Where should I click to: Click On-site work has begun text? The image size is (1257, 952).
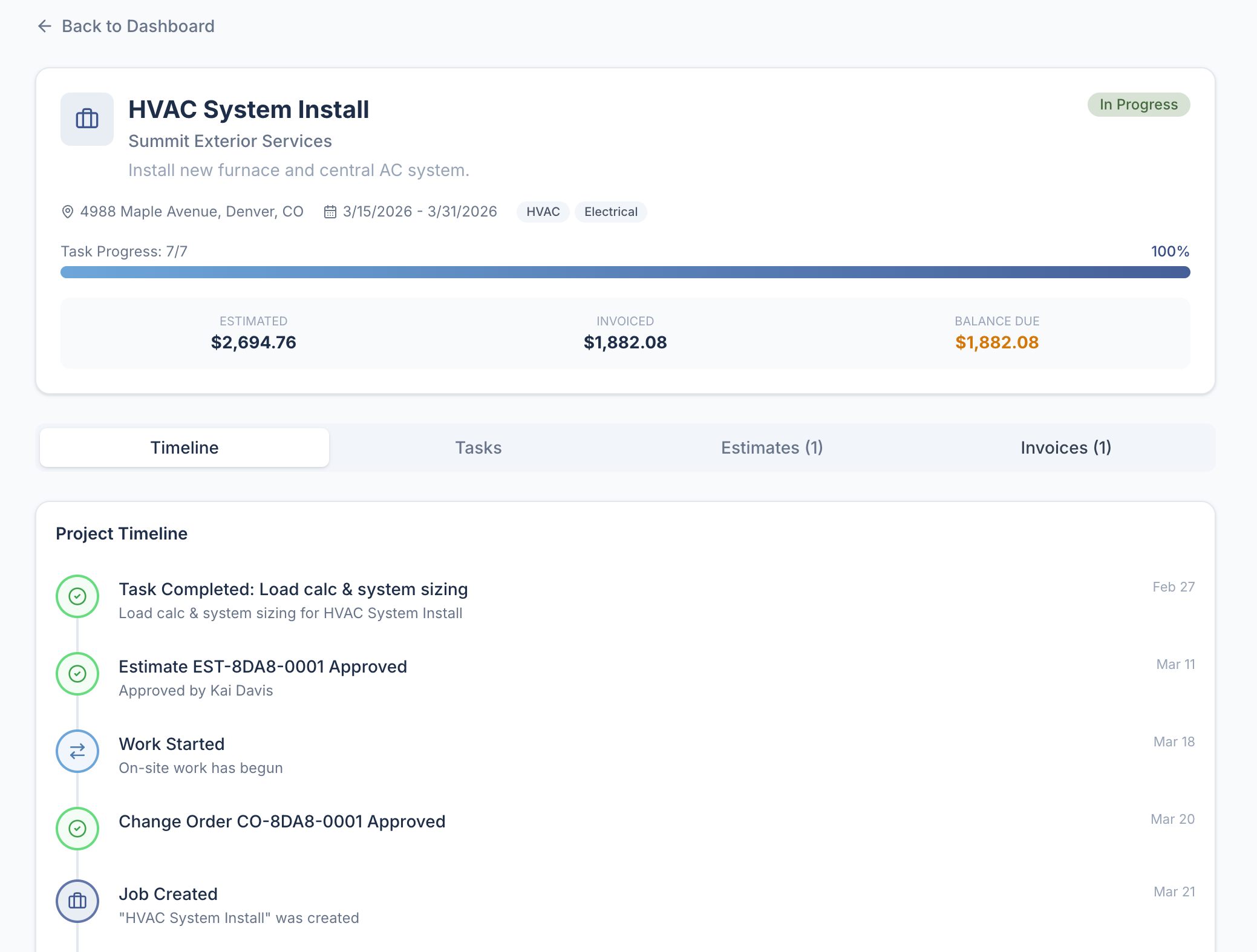click(x=201, y=768)
